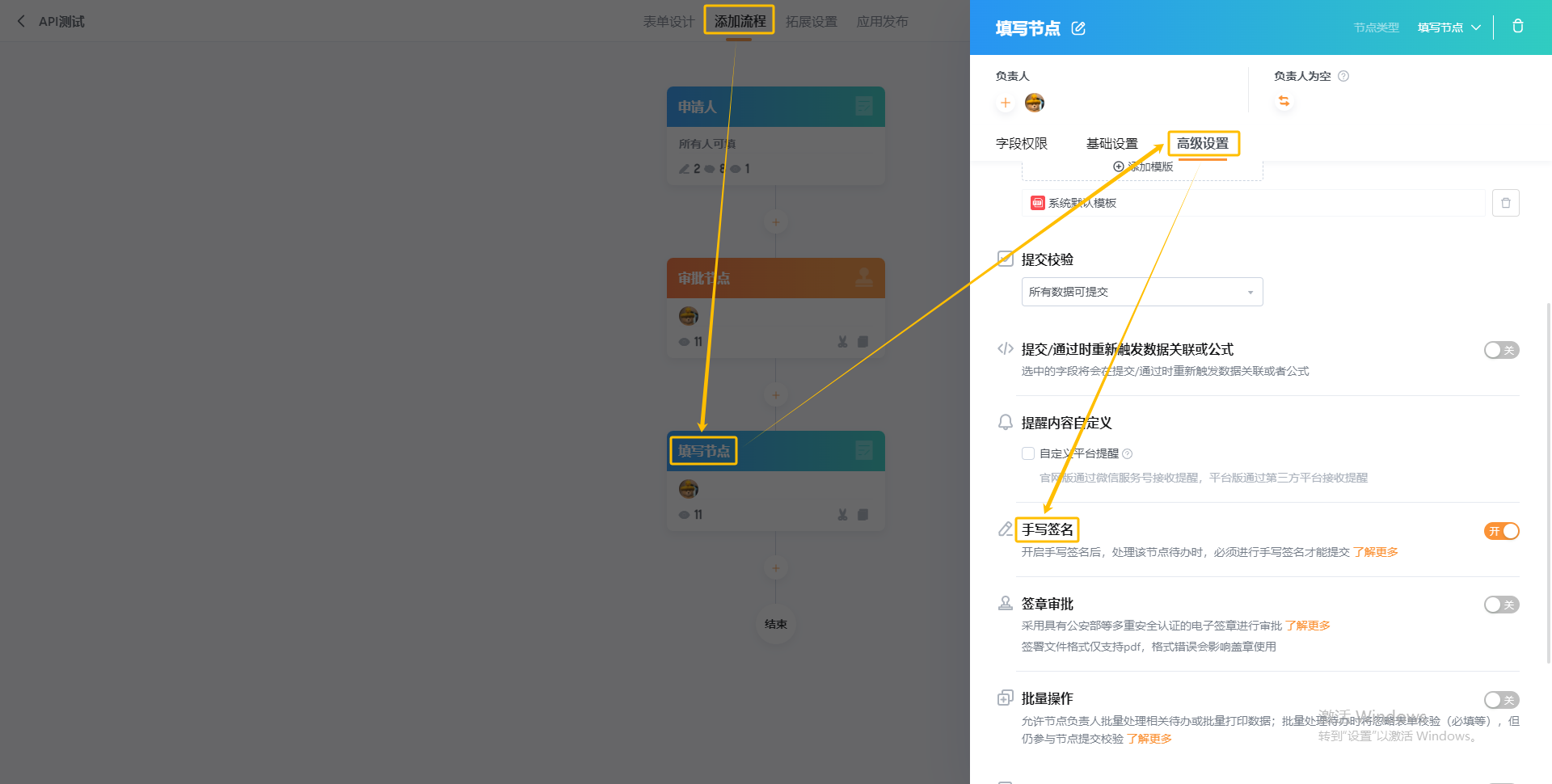Click the API测试 title text
The width and height of the screenshot is (1552, 784).
click(x=61, y=22)
